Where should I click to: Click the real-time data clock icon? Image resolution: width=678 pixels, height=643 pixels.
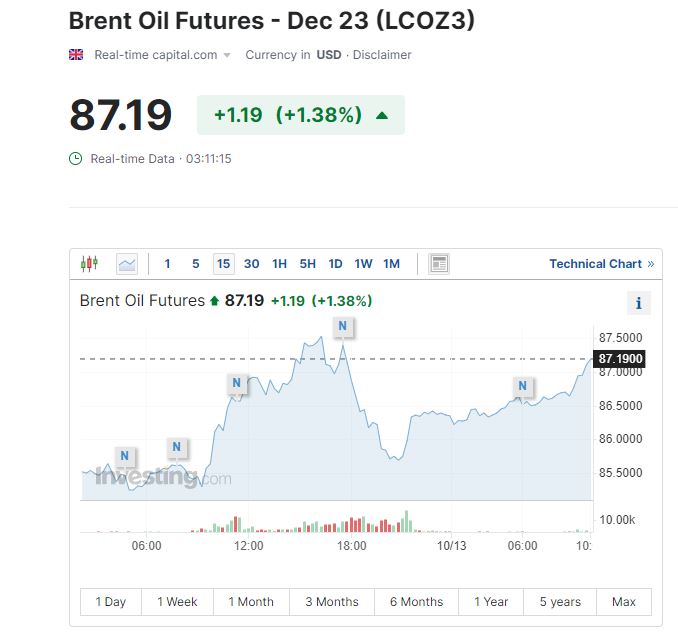pyautogui.click(x=75, y=158)
